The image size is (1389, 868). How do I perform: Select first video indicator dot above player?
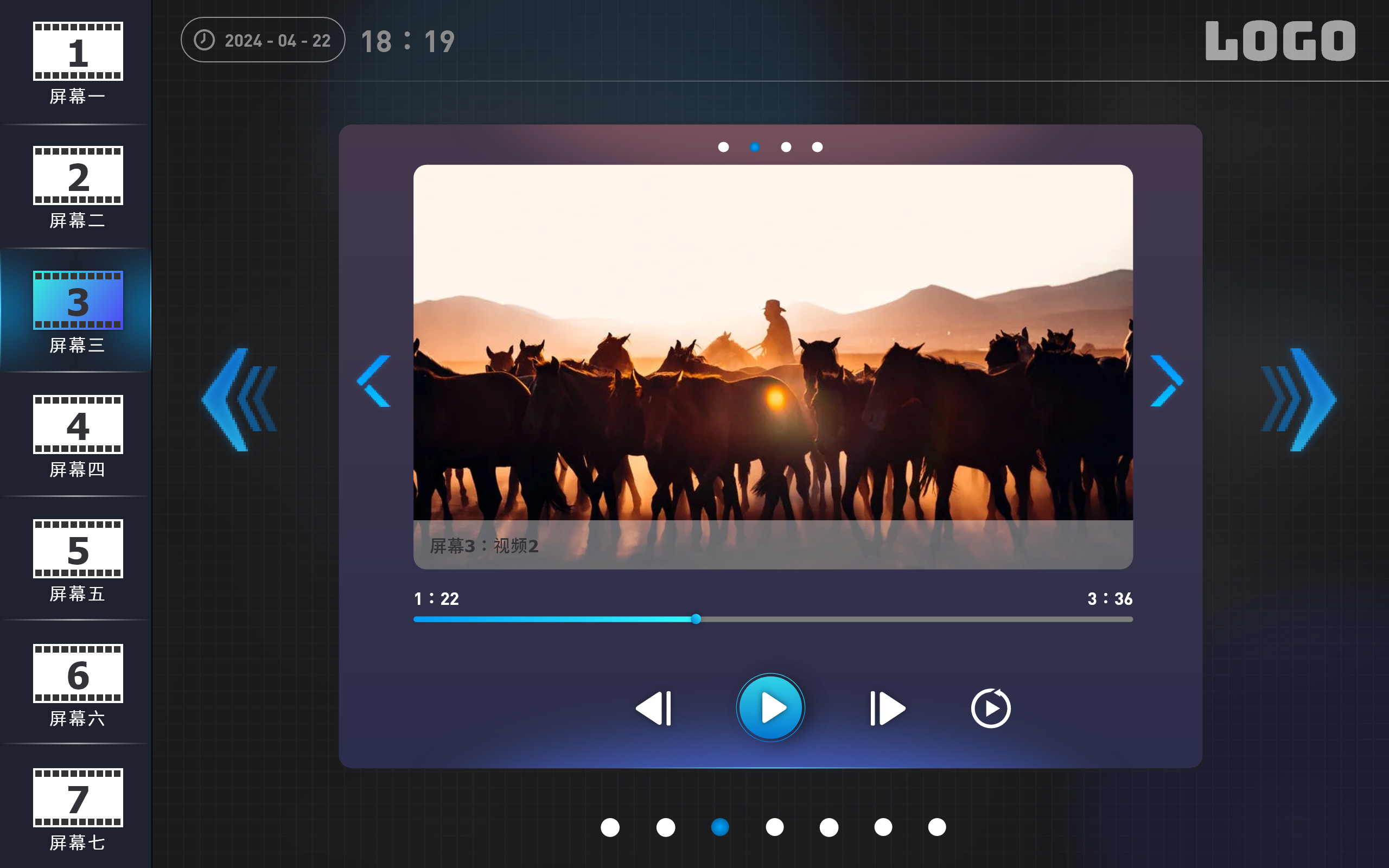pos(723,147)
